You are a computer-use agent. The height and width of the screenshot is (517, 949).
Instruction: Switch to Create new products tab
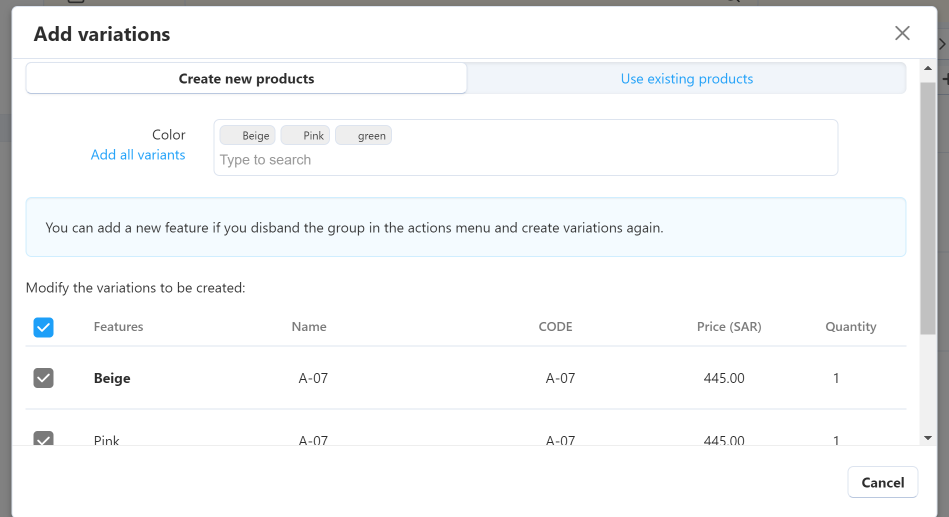(x=246, y=79)
